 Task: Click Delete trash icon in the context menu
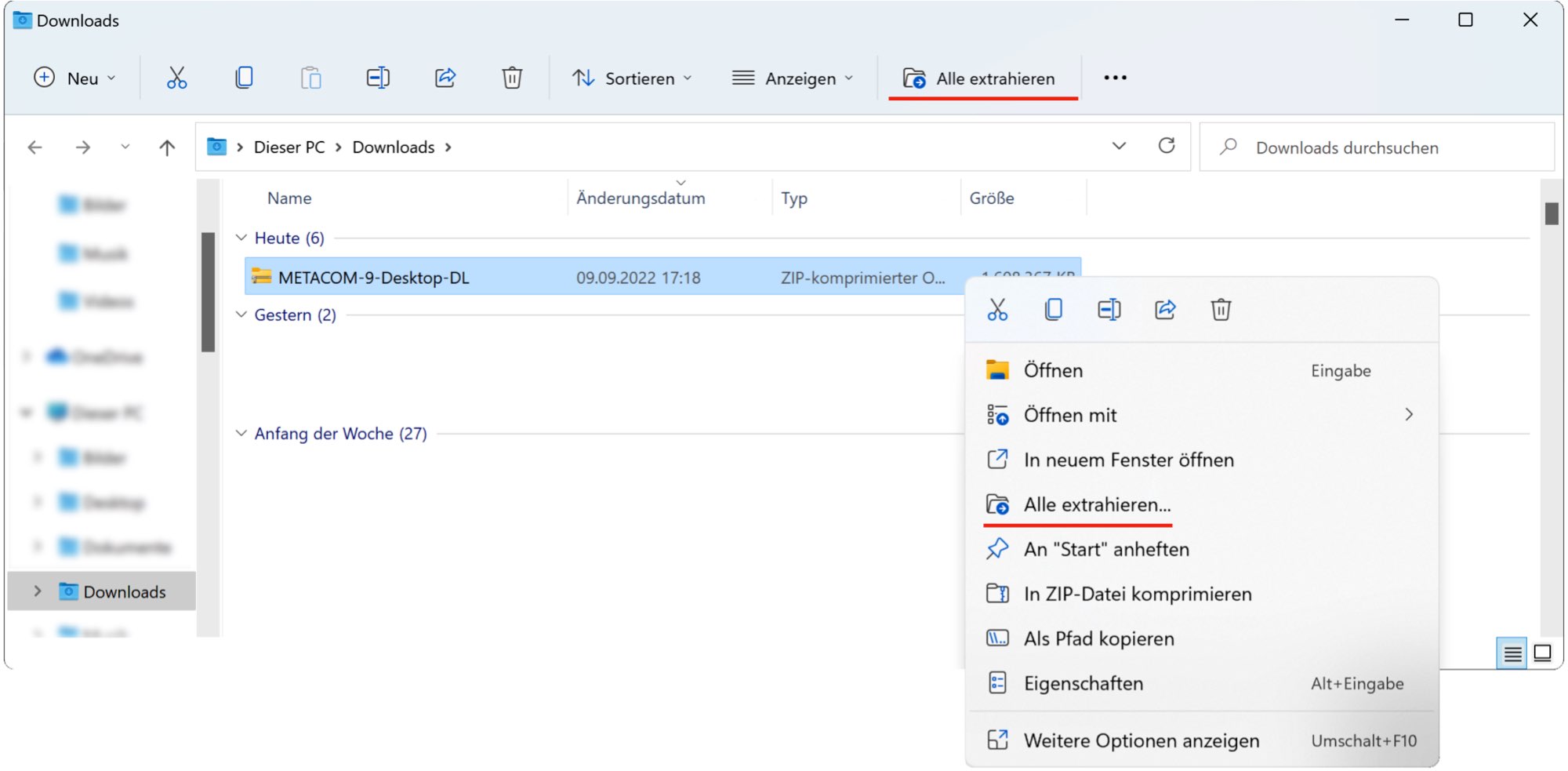tap(1221, 310)
